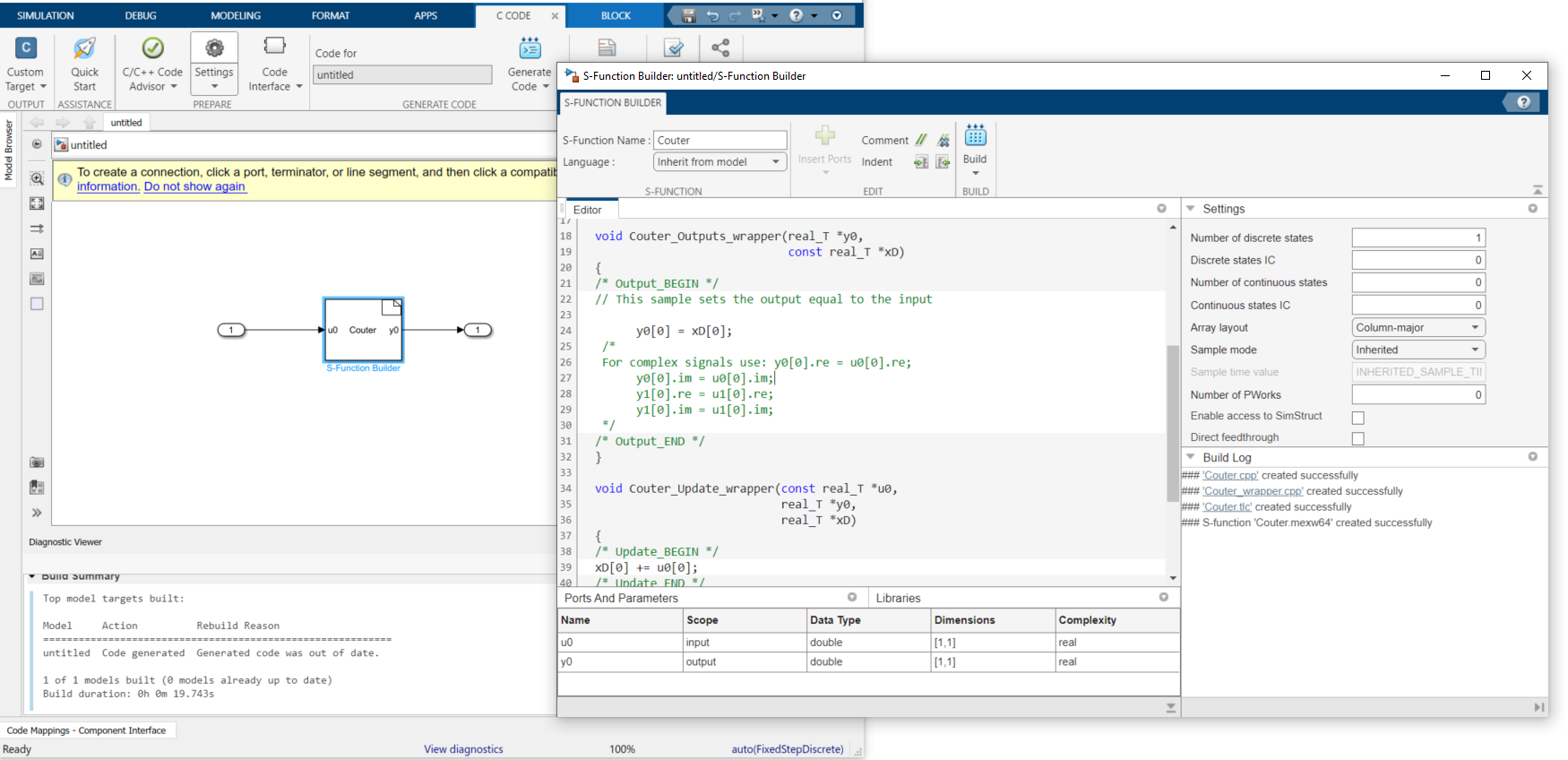Save the model with the floppy disk icon
1568x760 pixels.
tap(688, 15)
